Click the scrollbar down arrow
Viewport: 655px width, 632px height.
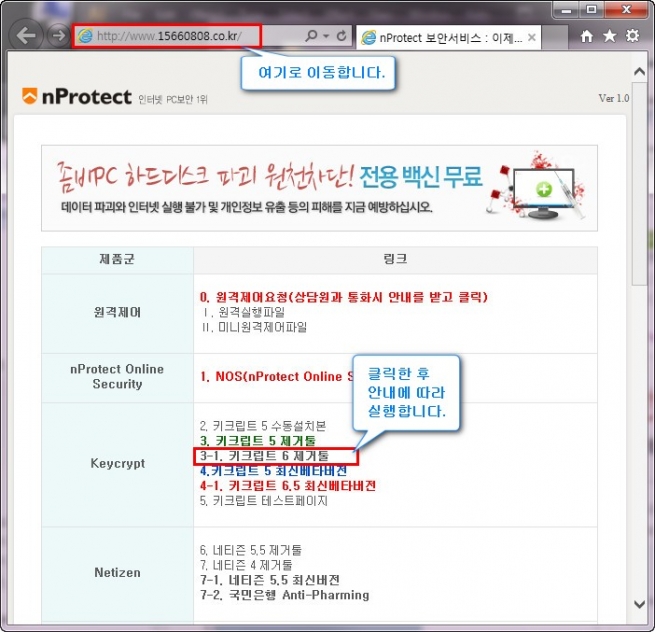click(x=641, y=604)
